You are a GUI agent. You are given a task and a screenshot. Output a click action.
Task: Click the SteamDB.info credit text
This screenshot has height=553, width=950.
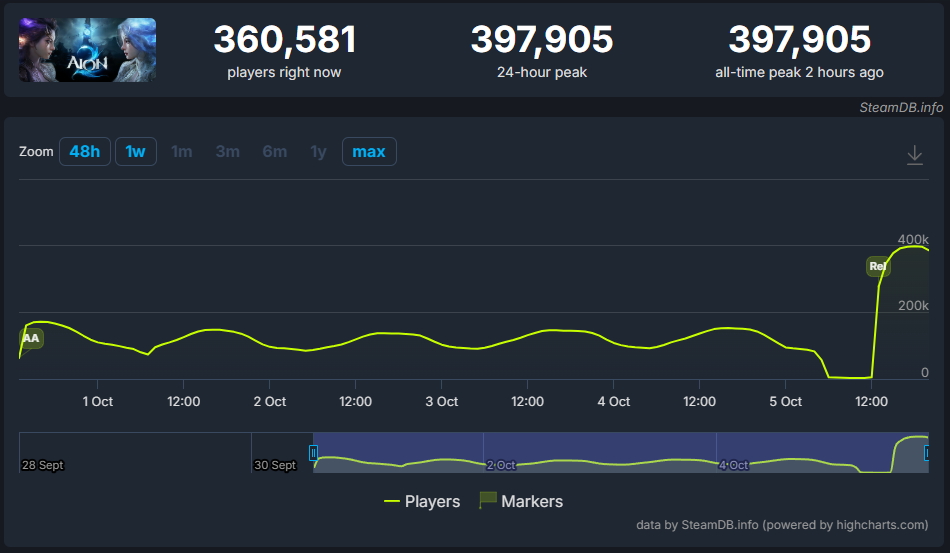click(901, 107)
